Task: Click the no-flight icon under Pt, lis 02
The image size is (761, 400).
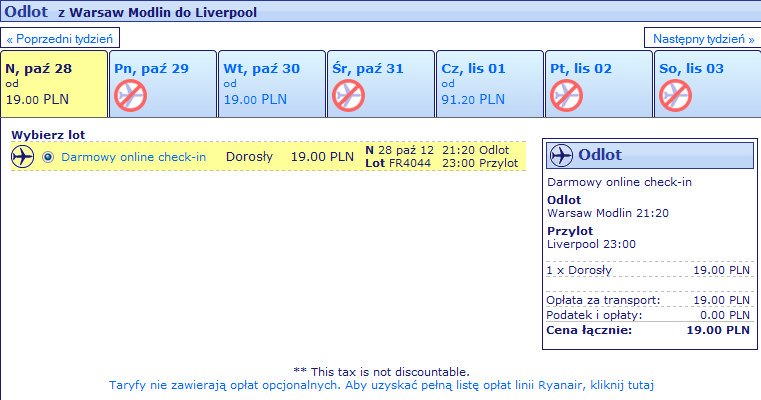Action: click(566, 96)
